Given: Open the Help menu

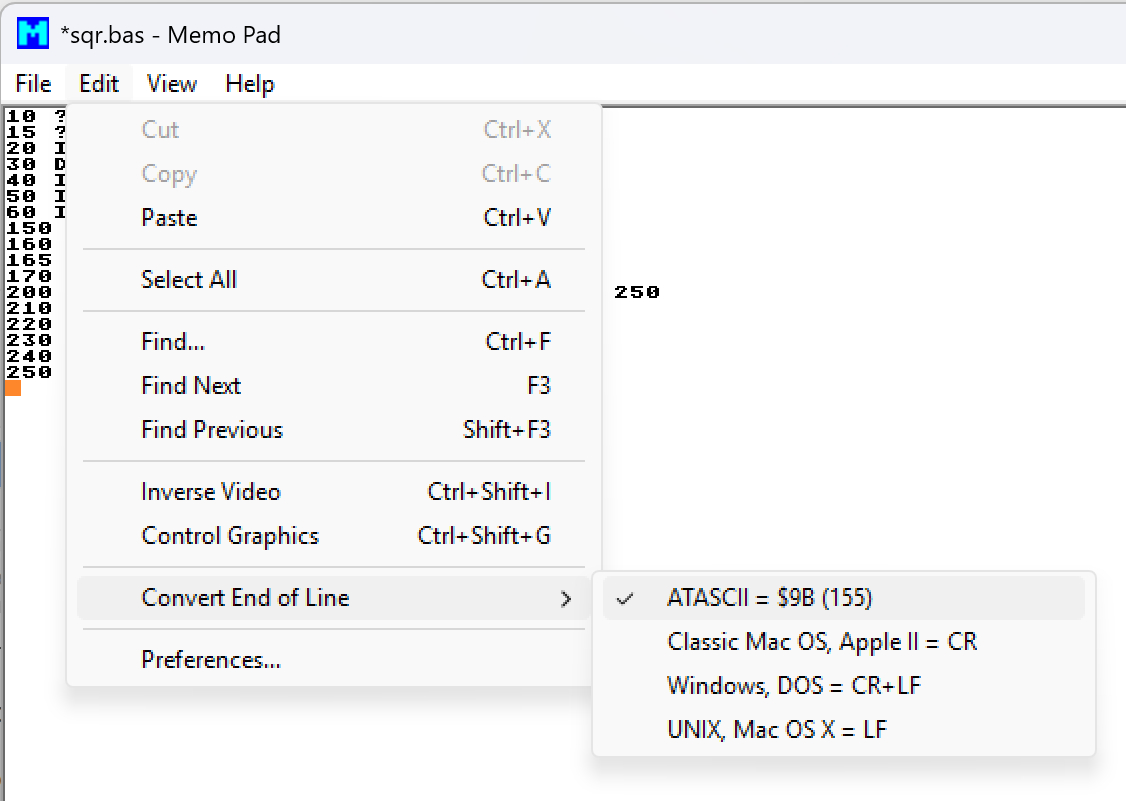Looking at the screenshot, I should click(250, 84).
